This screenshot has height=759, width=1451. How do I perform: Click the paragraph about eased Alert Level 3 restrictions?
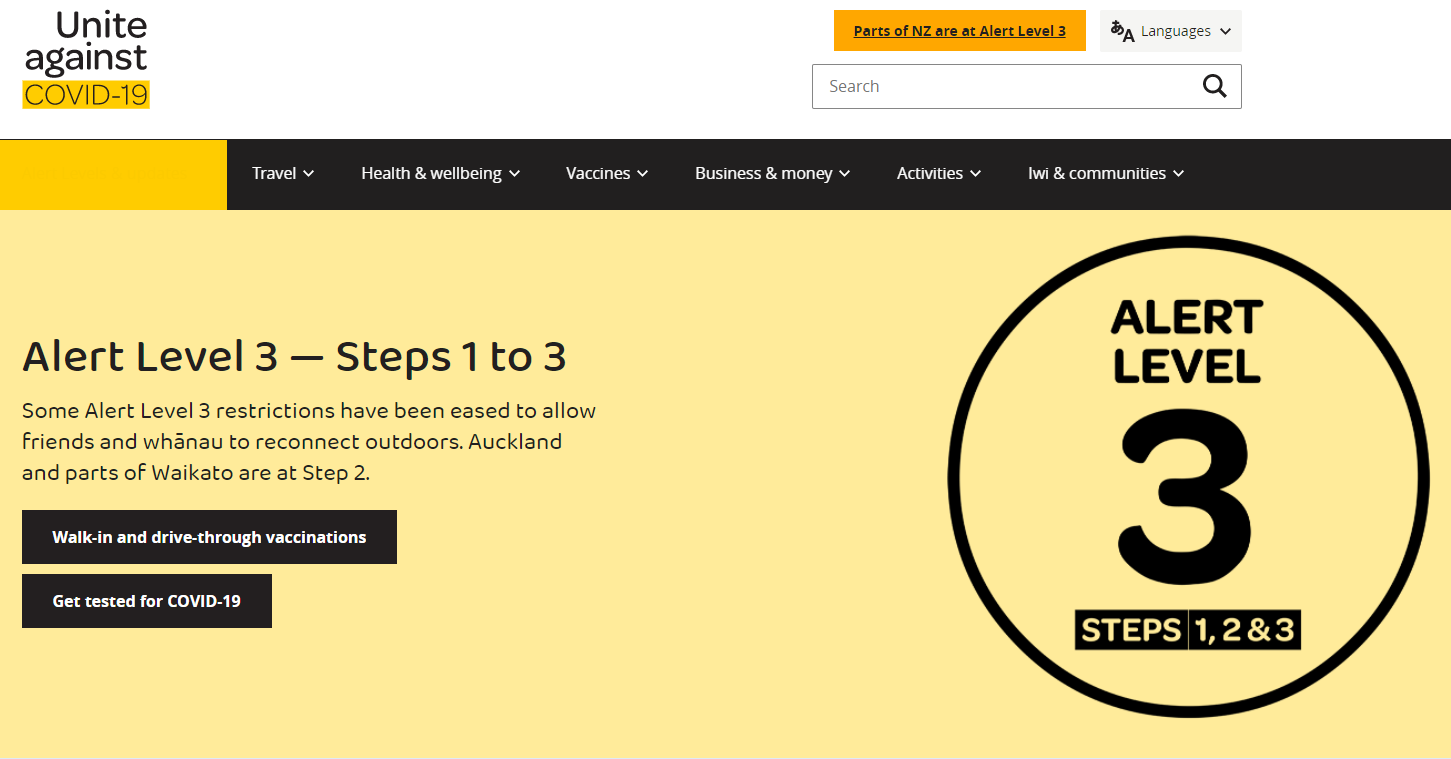(309, 442)
